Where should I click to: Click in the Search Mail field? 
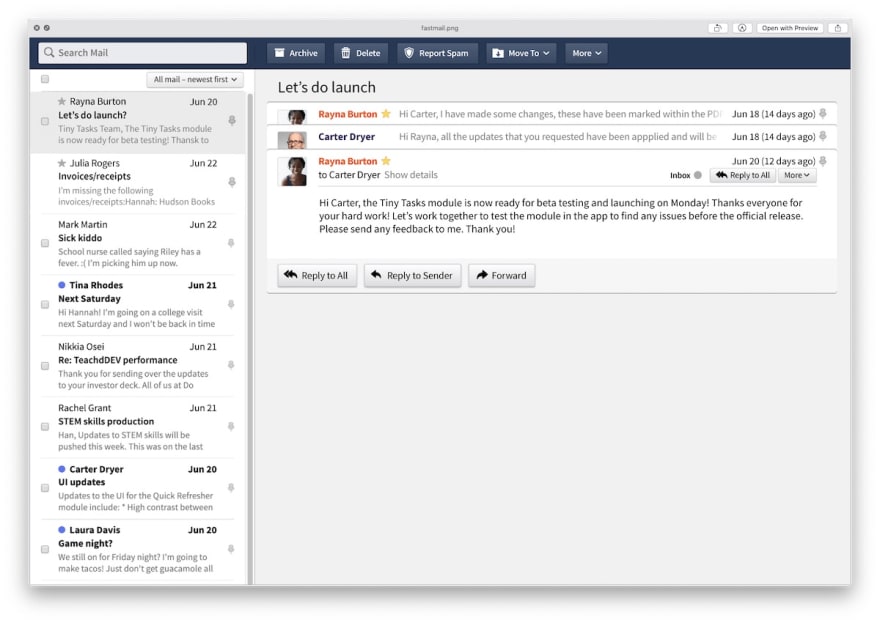coord(143,53)
